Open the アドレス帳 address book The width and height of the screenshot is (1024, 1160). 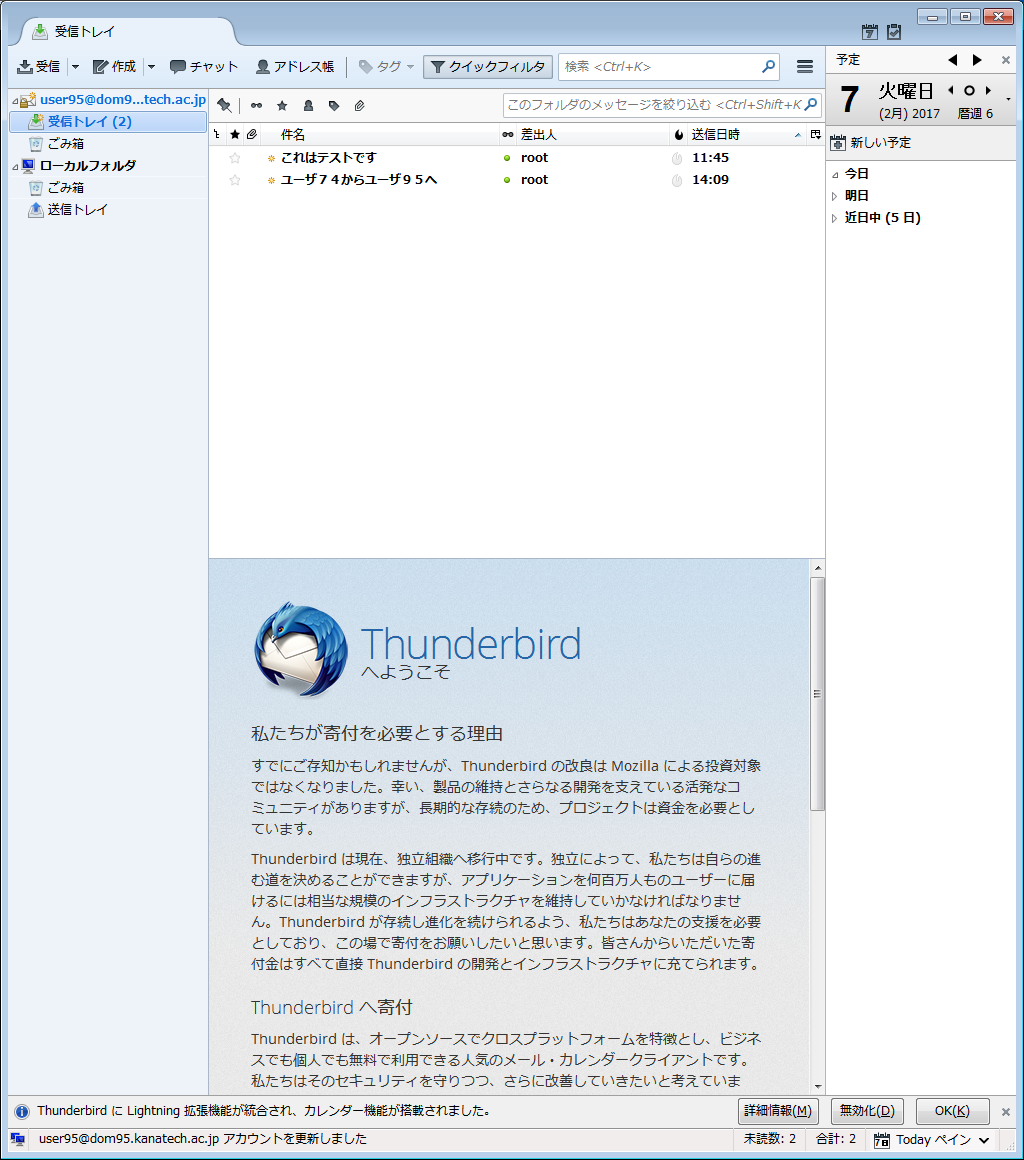(294, 67)
